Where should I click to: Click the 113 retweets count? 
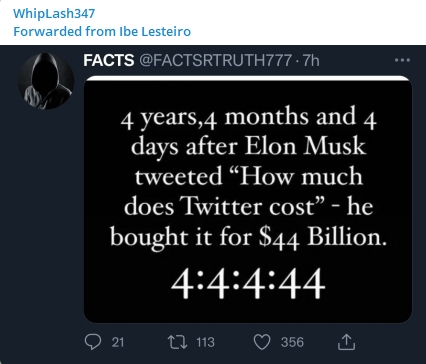tap(205, 342)
